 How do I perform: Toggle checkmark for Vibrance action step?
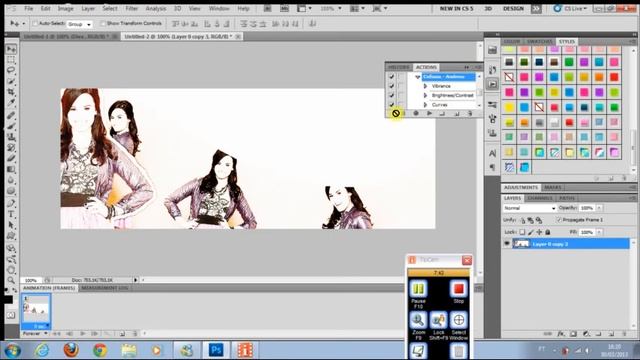[x=391, y=86]
